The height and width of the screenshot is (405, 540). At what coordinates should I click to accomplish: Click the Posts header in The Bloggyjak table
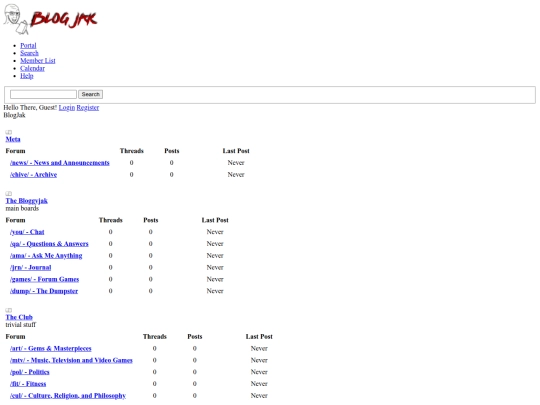pyautogui.click(x=151, y=220)
